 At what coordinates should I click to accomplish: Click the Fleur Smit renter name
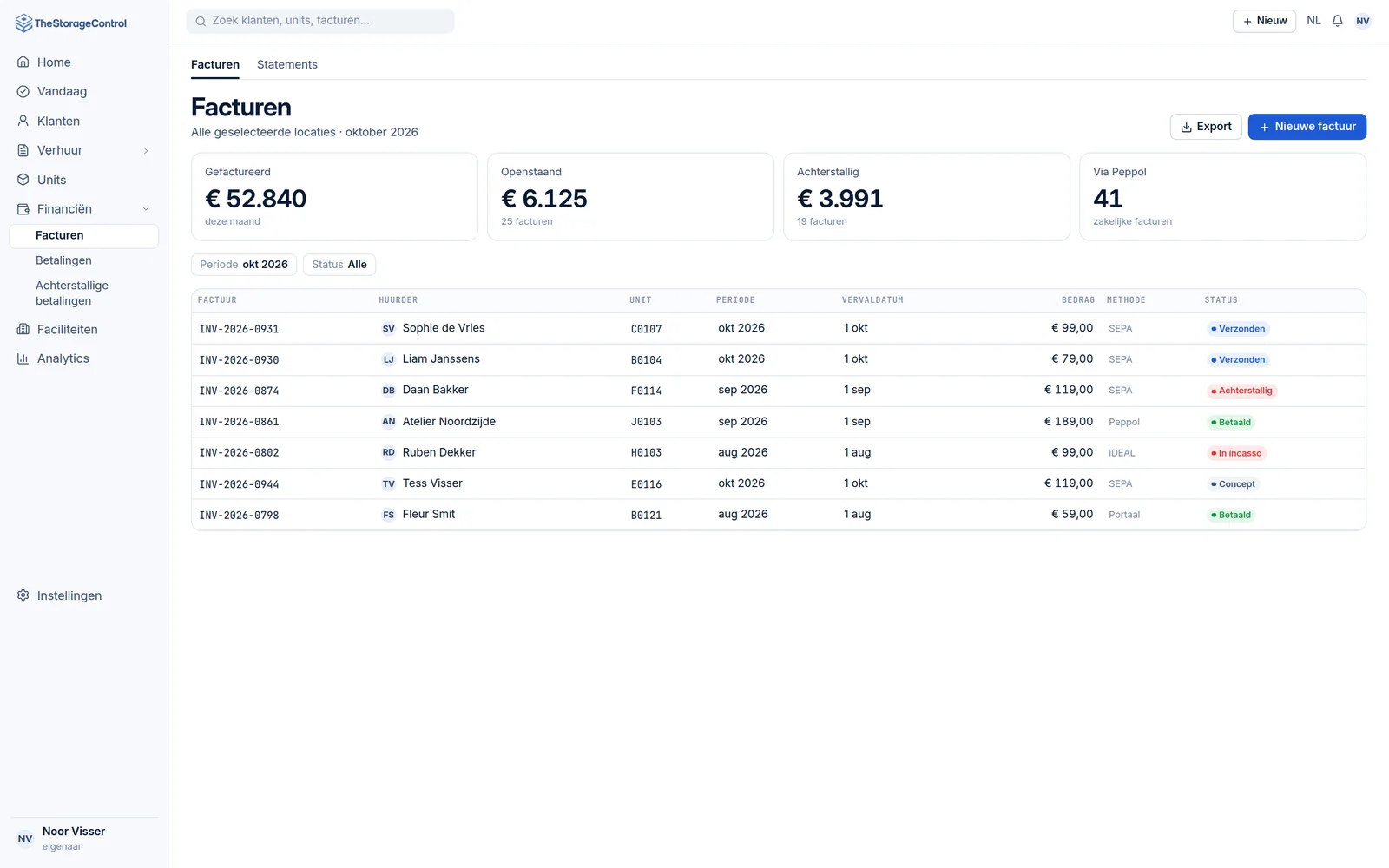pyautogui.click(x=429, y=515)
